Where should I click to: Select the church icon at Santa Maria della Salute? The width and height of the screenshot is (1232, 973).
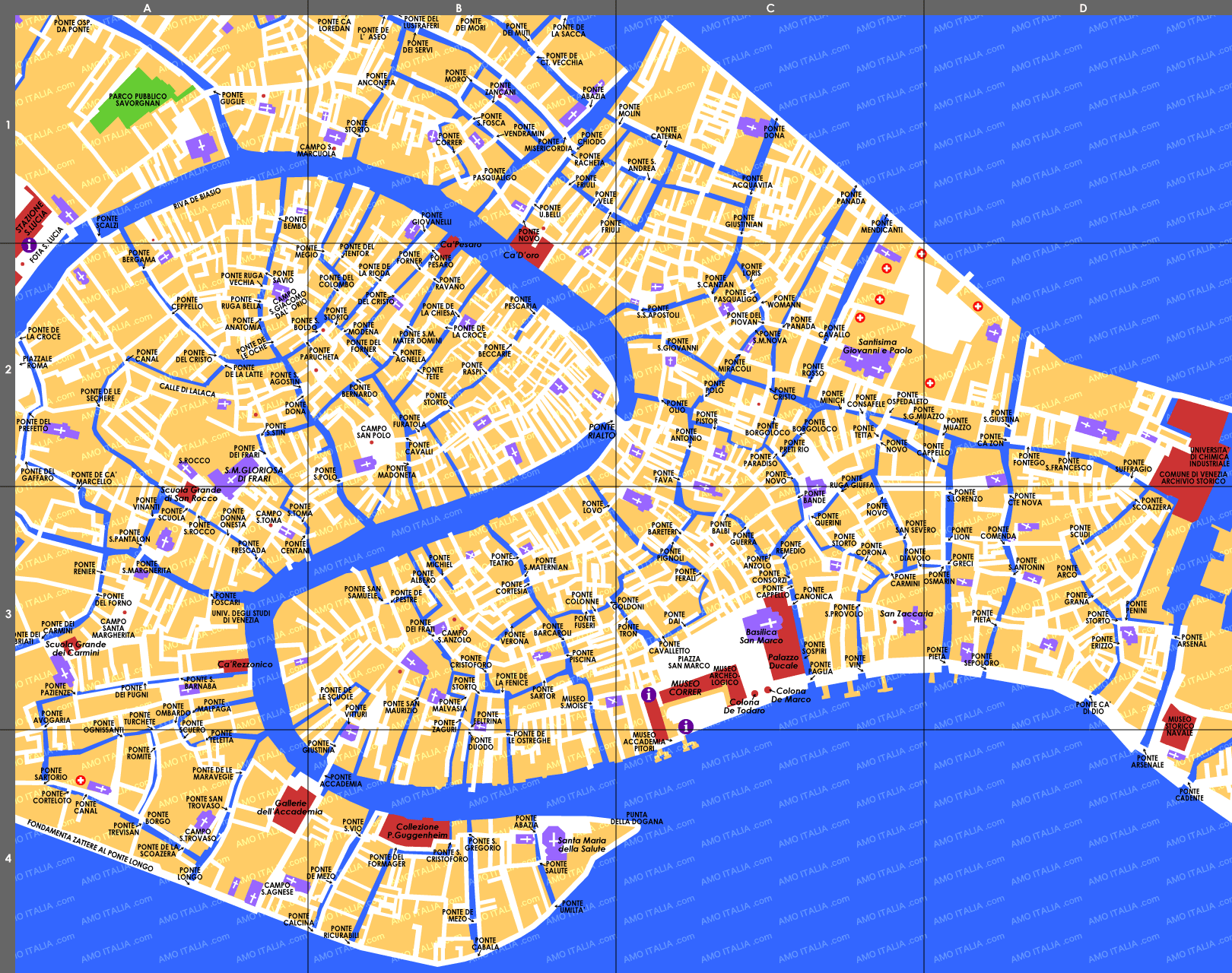pyautogui.click(x=554, y=841)
